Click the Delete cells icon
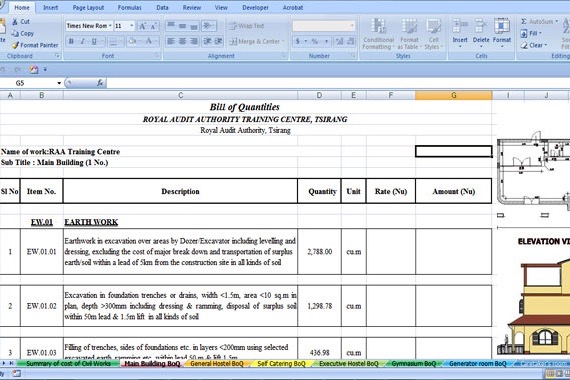The width and height of the screenshot is (570, 380). click(481, 27)
